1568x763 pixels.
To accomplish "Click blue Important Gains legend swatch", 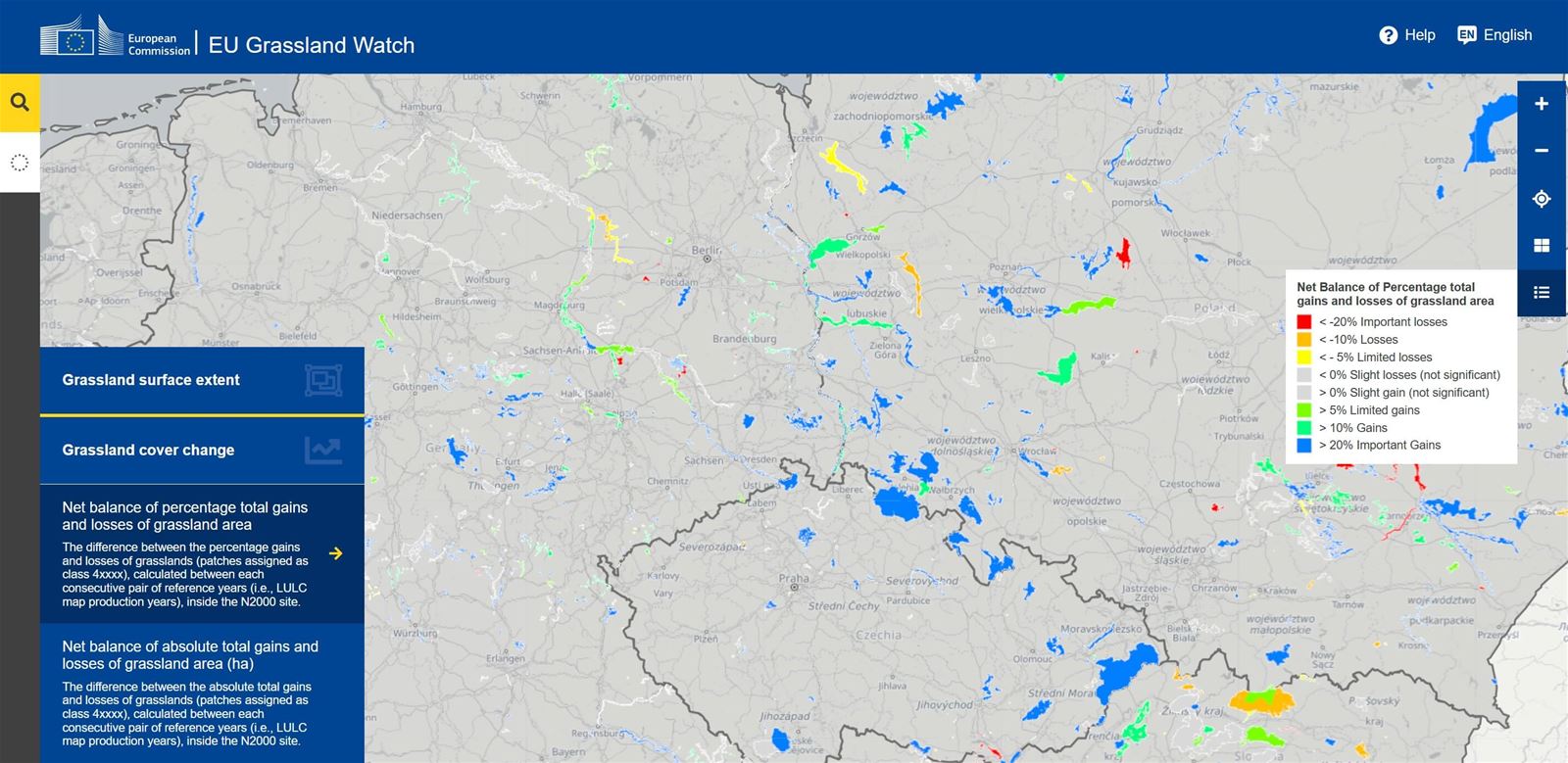I will (x=1304, y=446).
